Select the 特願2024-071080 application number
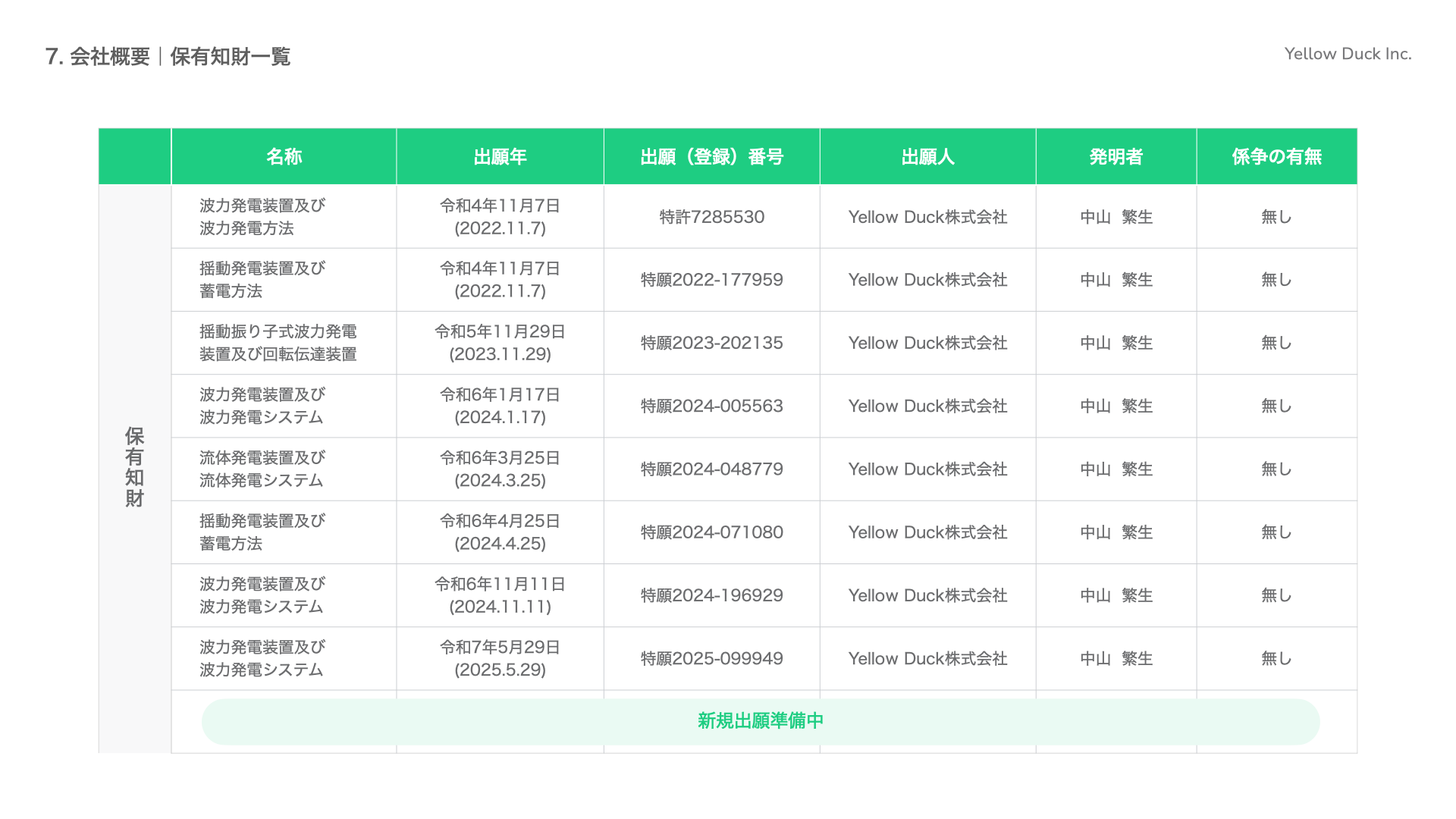Screen dimensions: 1456x819 711,532
